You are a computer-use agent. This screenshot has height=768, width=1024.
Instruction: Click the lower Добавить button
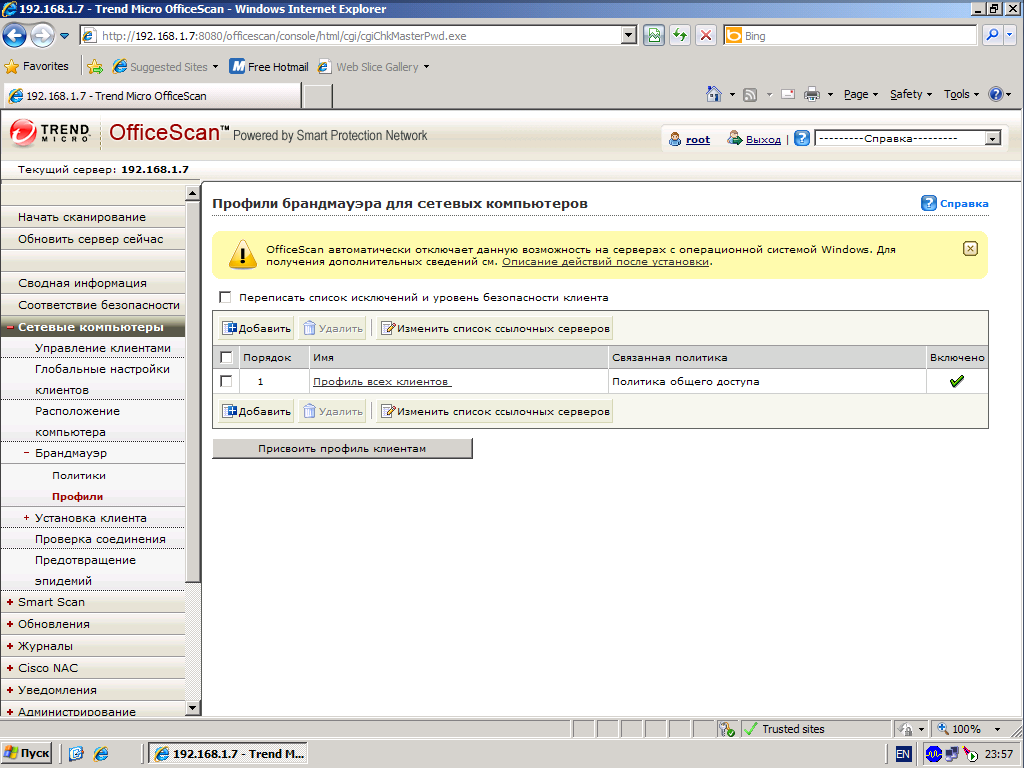pyautogui.click(x=257, y=411)
